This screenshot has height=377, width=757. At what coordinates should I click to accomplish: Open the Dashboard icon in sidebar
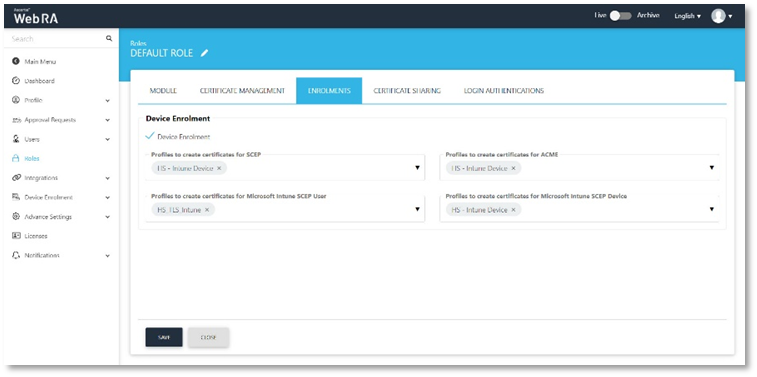click(15, 81)
